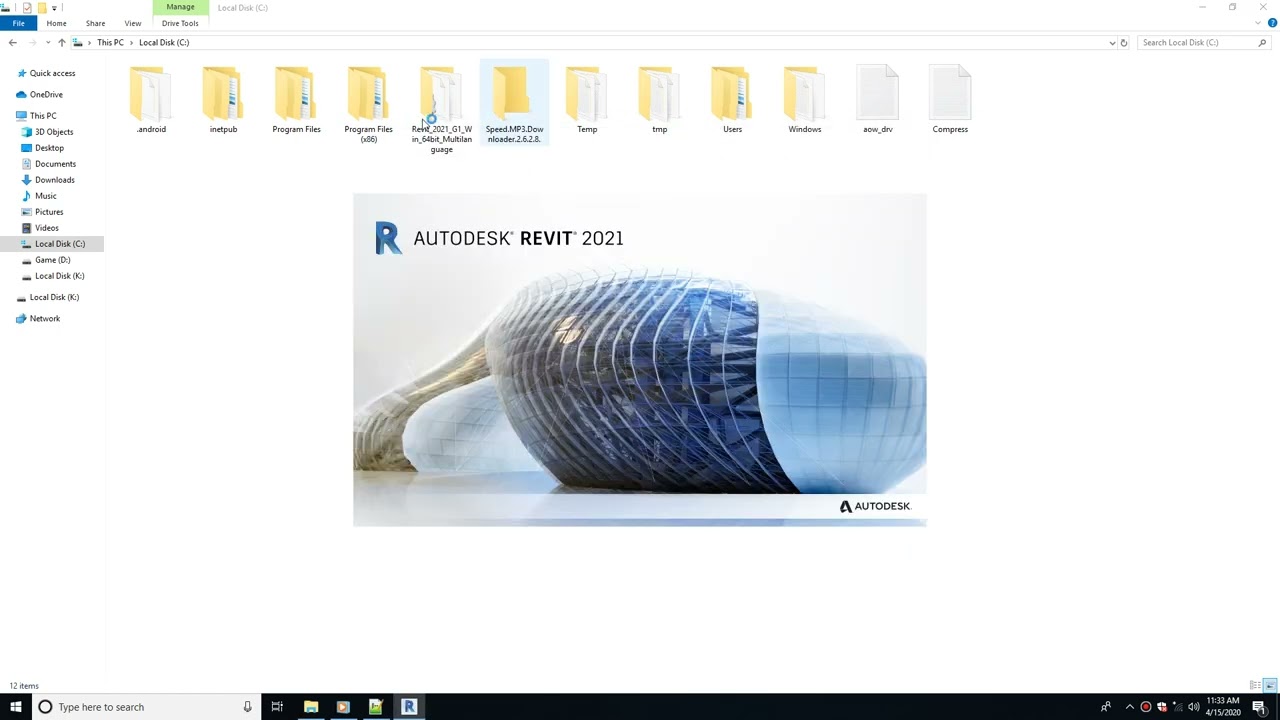Switch to large icons view layout
Screen dimensions: 1280x720
pos(1270,685)
